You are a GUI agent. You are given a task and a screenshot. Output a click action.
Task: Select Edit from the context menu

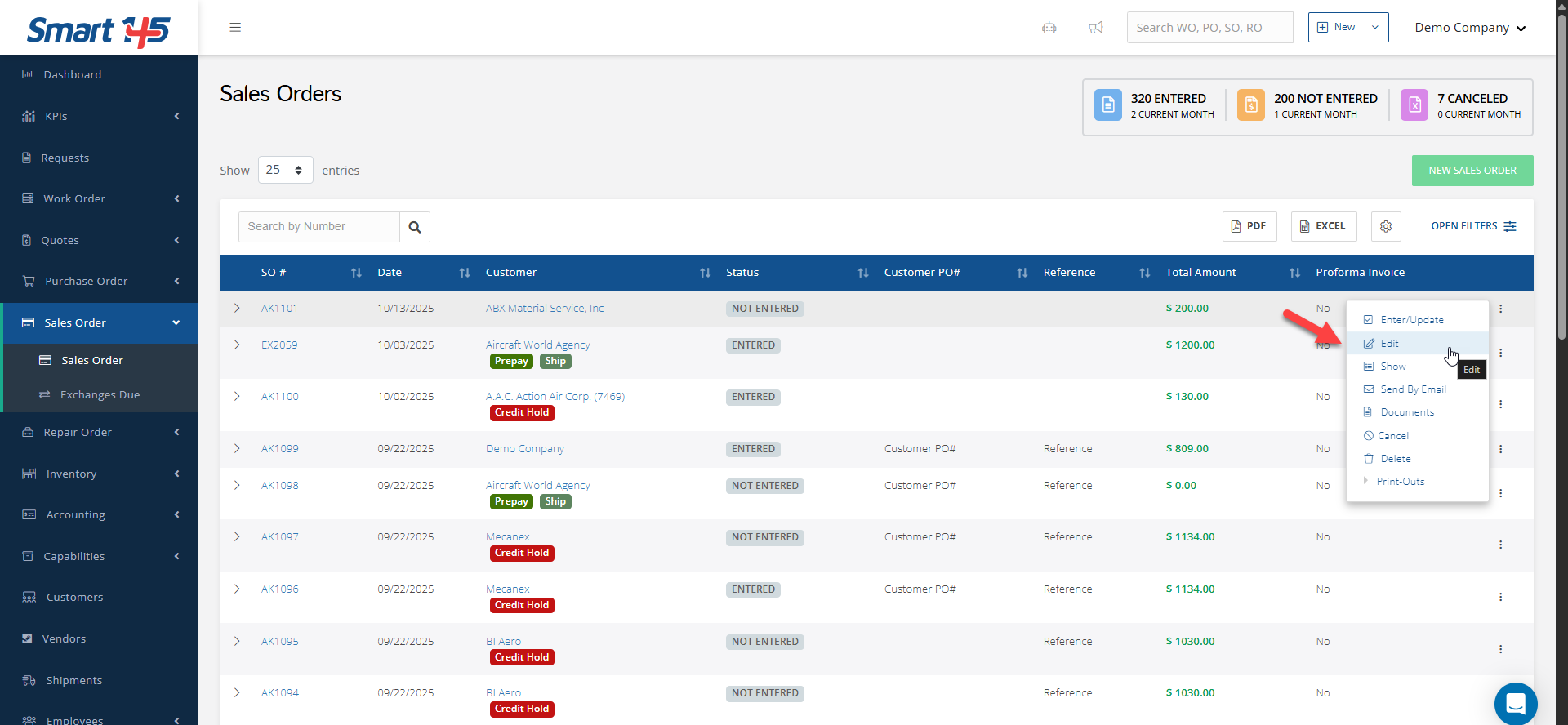coord(1389,344)
